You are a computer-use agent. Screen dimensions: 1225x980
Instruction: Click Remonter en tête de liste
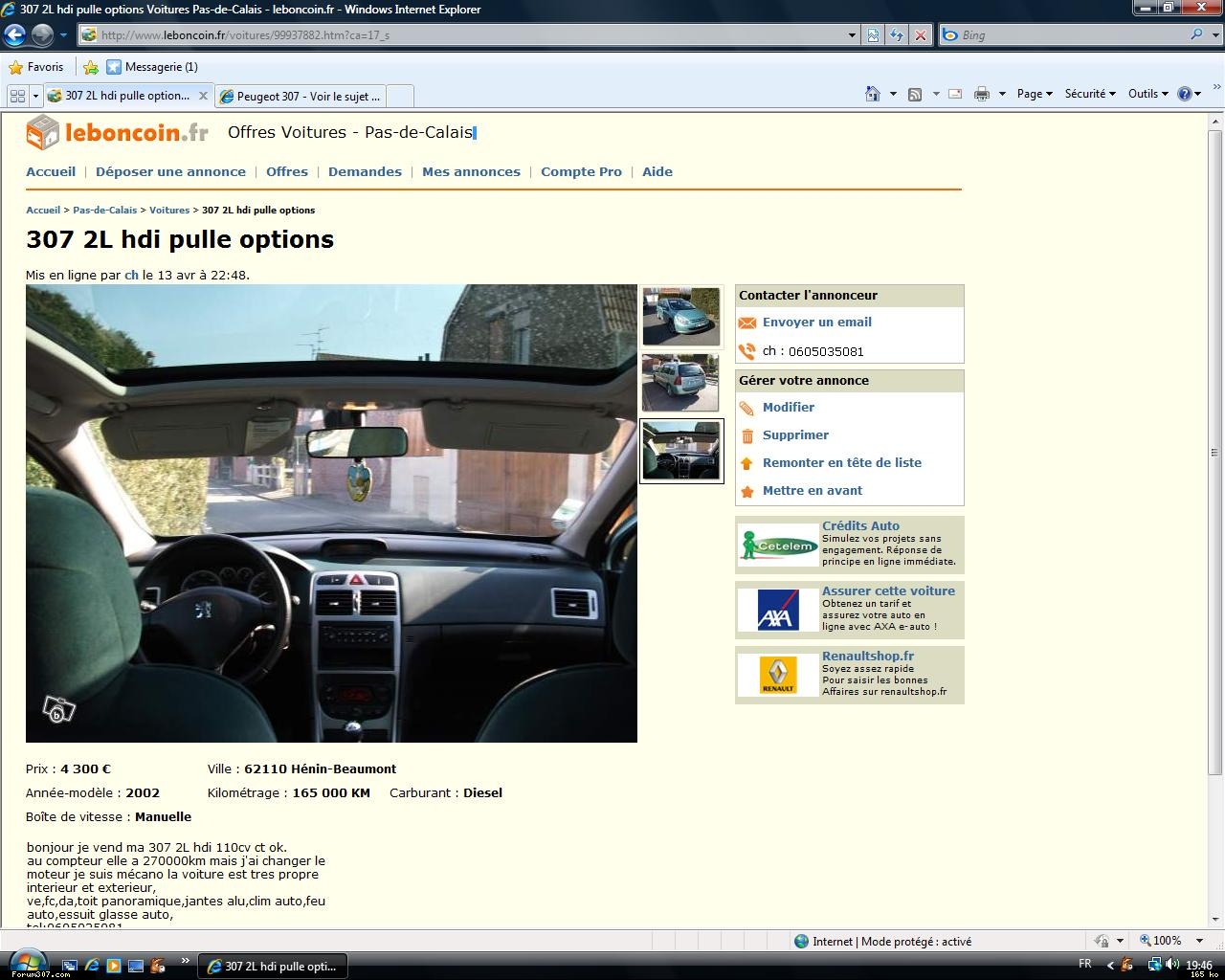(841, 463)
